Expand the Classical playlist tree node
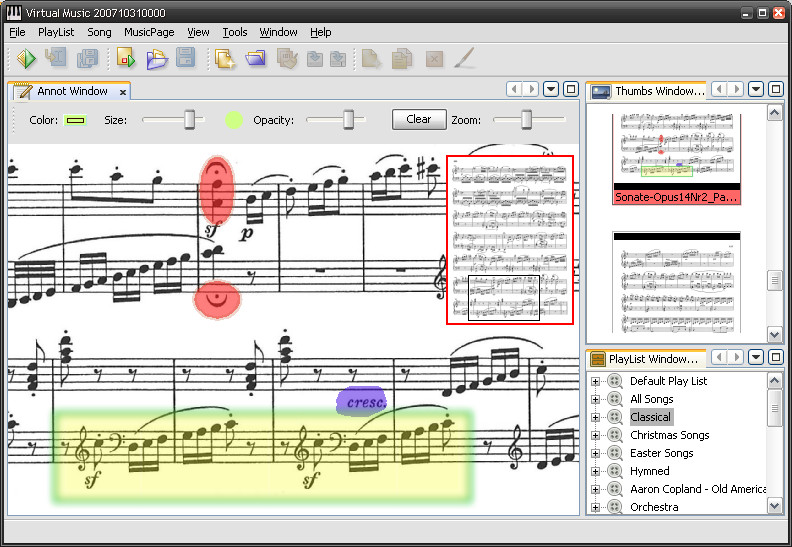Image resolution: width=792 pixels, height=547 pixels. [x=597, y=417]
